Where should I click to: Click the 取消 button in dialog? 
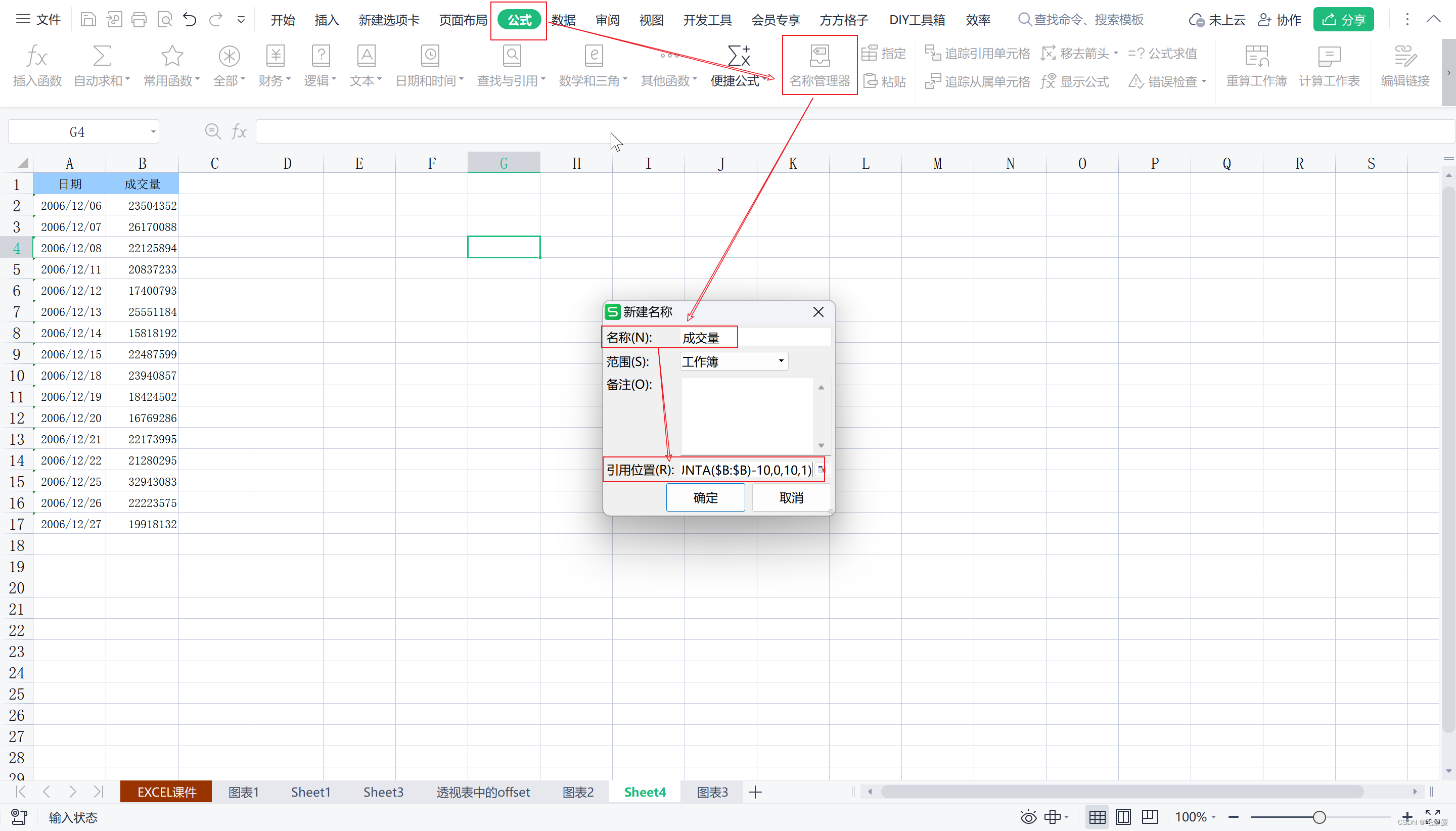pyautogui.click(x=791, y=498)
